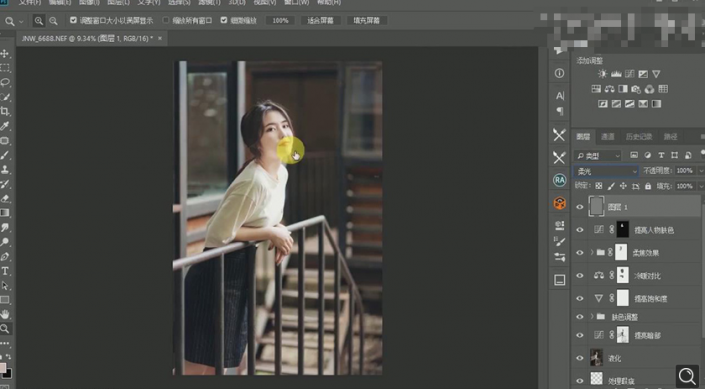Add a Brightness/Contrast adjustment
The height and width of the screenshot is (389, 705).
point(602,74)
